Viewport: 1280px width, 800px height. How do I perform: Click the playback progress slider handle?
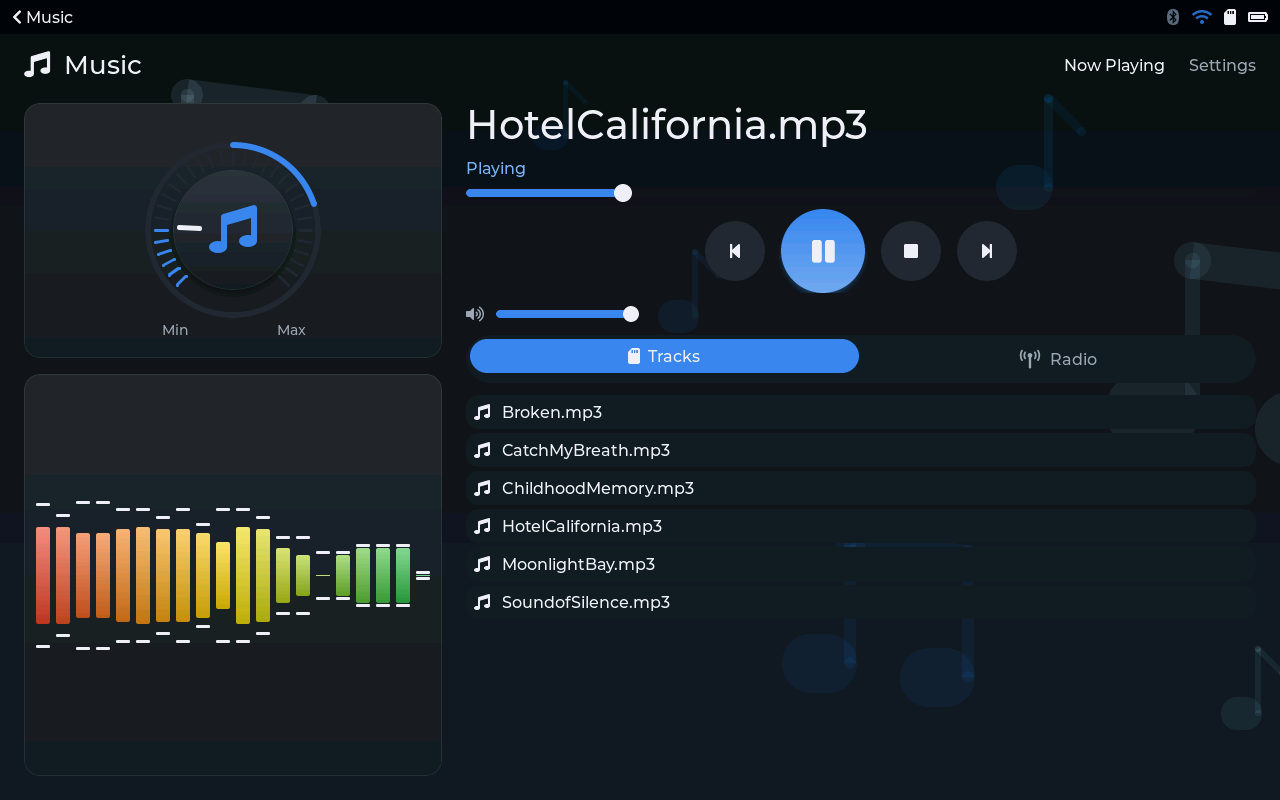(623, 193)
